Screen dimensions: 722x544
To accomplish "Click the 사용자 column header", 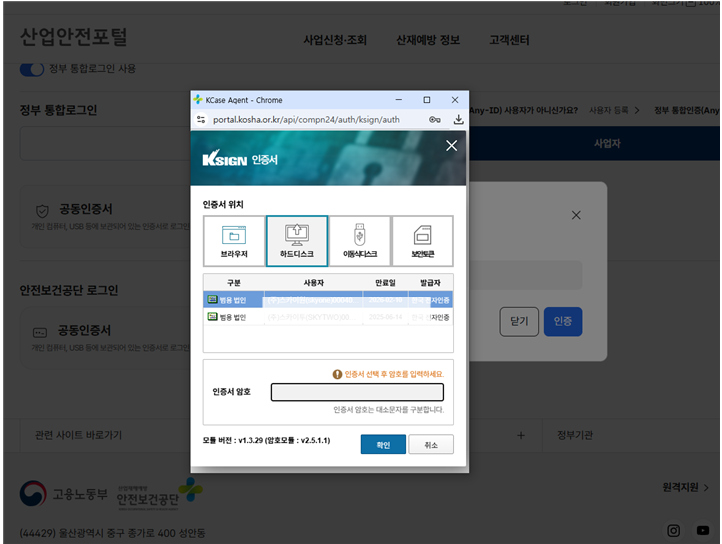I will pos(314,282).
